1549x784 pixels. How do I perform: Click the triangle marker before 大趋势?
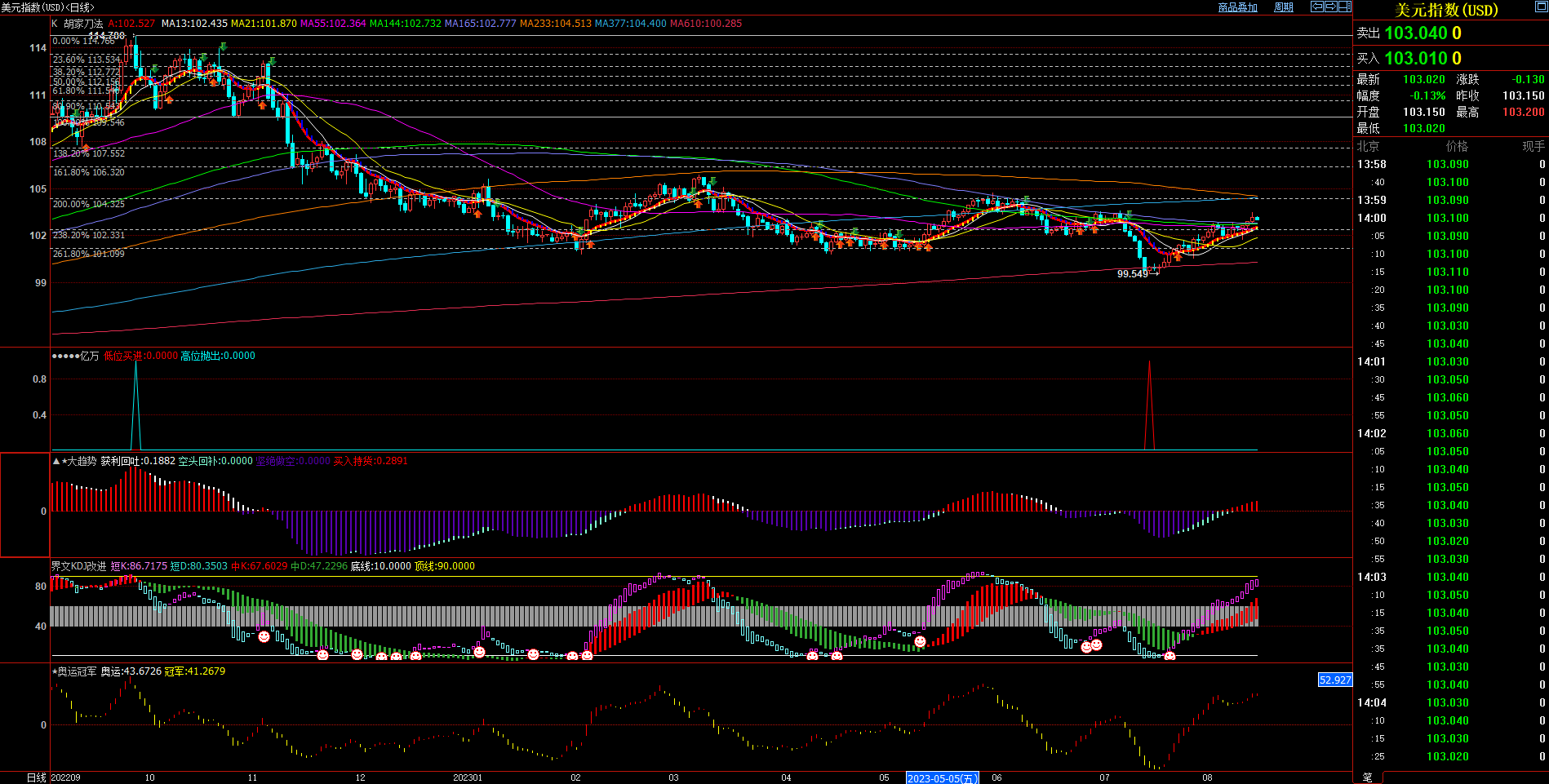[x=56, y=461]
